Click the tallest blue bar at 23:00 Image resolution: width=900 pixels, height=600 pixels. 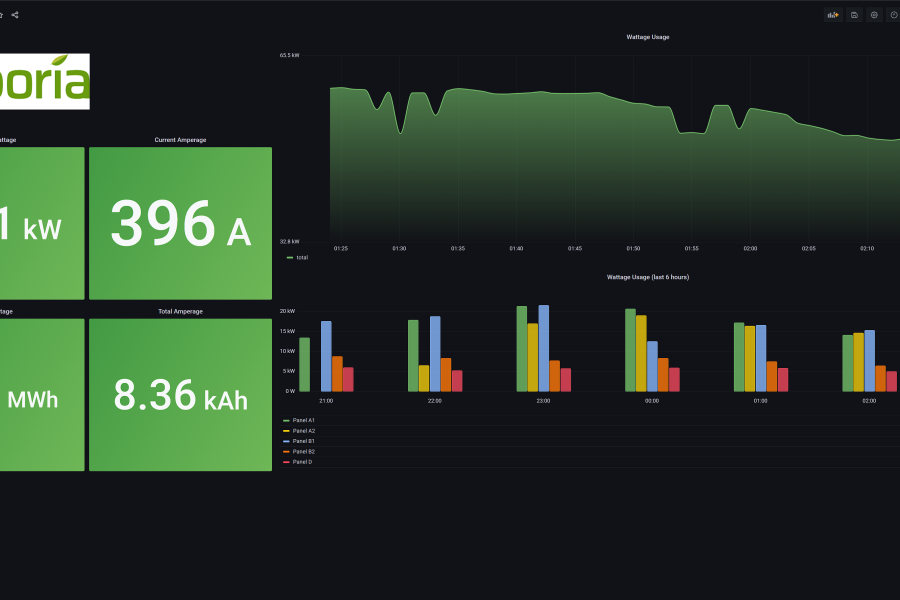point(543,349)
